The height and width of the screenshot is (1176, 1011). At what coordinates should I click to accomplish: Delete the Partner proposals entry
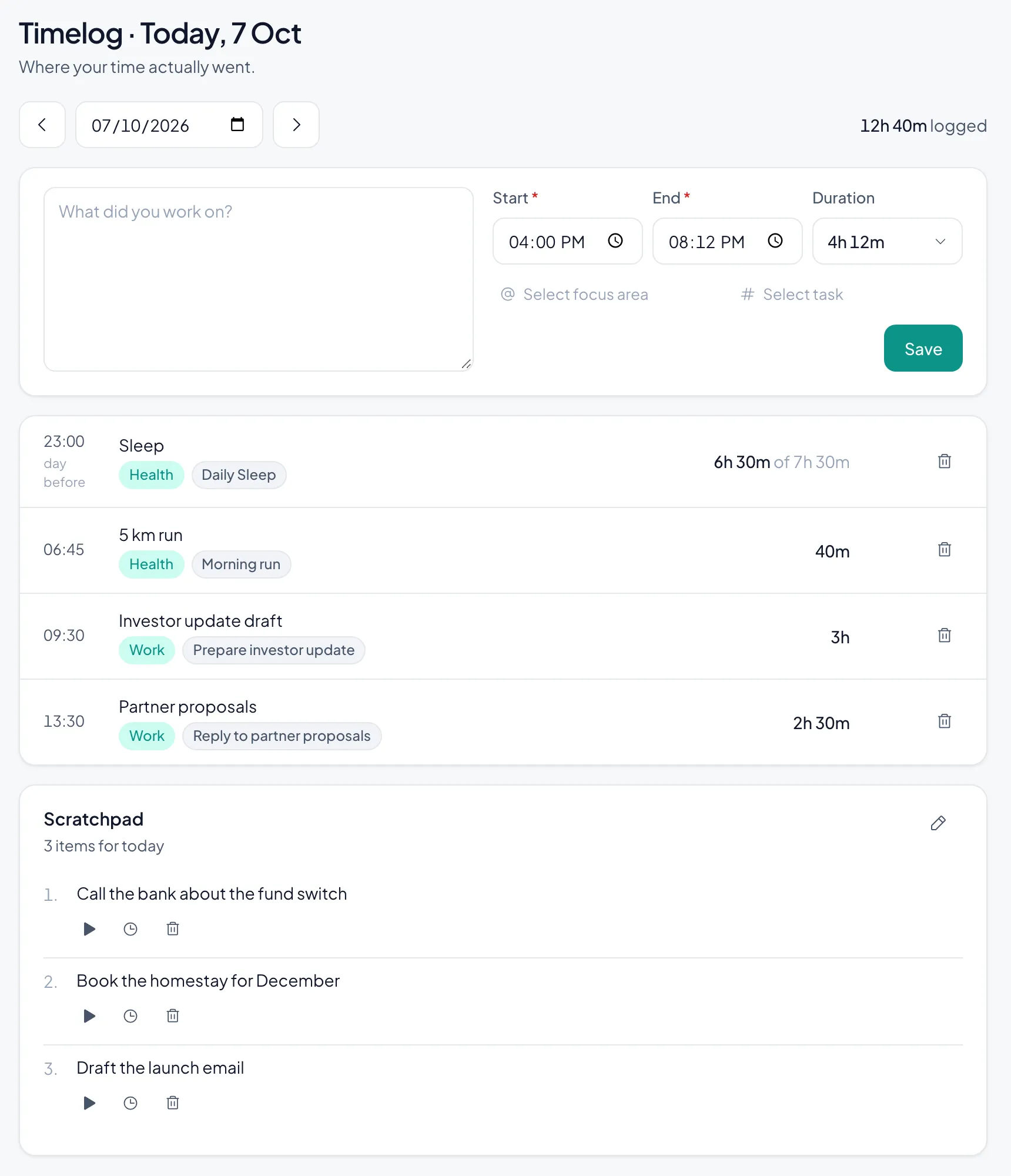coord(945,721)
